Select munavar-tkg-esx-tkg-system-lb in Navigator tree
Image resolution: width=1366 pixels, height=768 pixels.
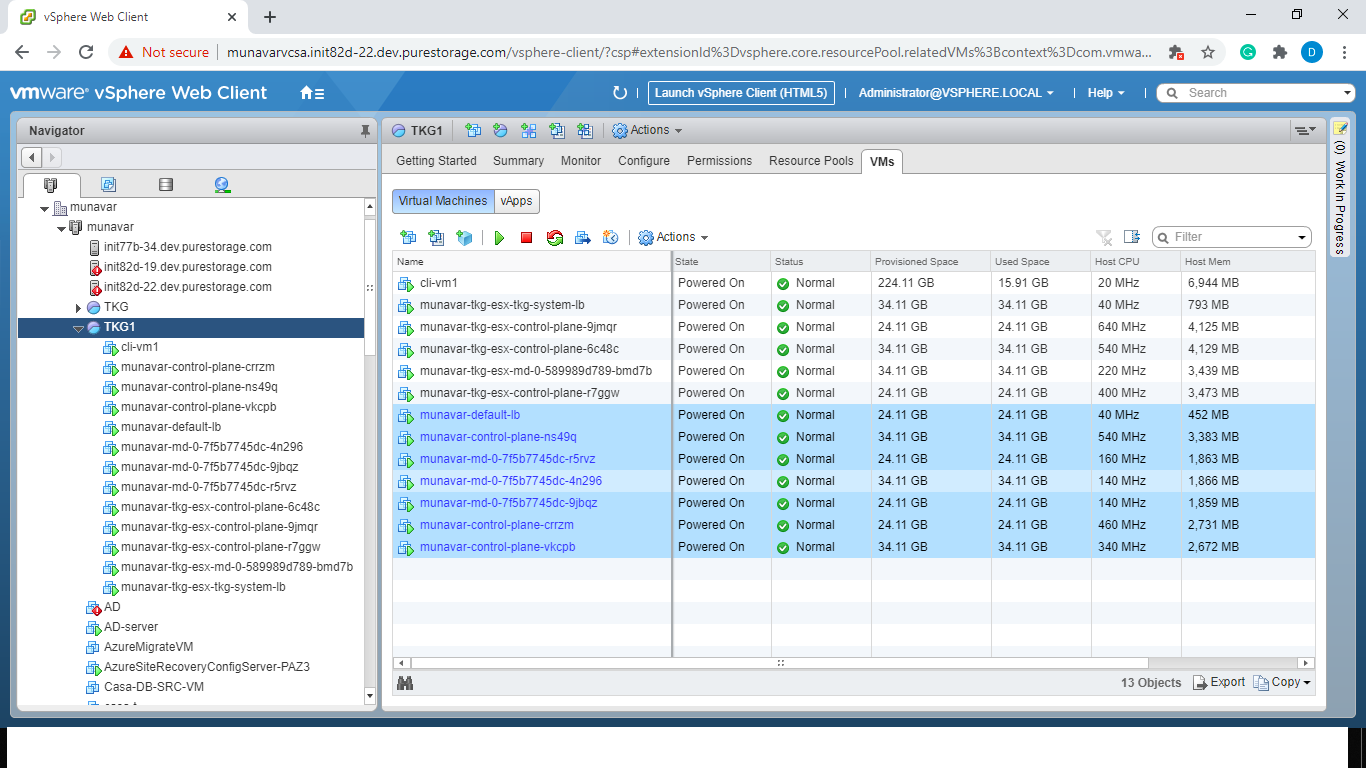click(203, 587)
